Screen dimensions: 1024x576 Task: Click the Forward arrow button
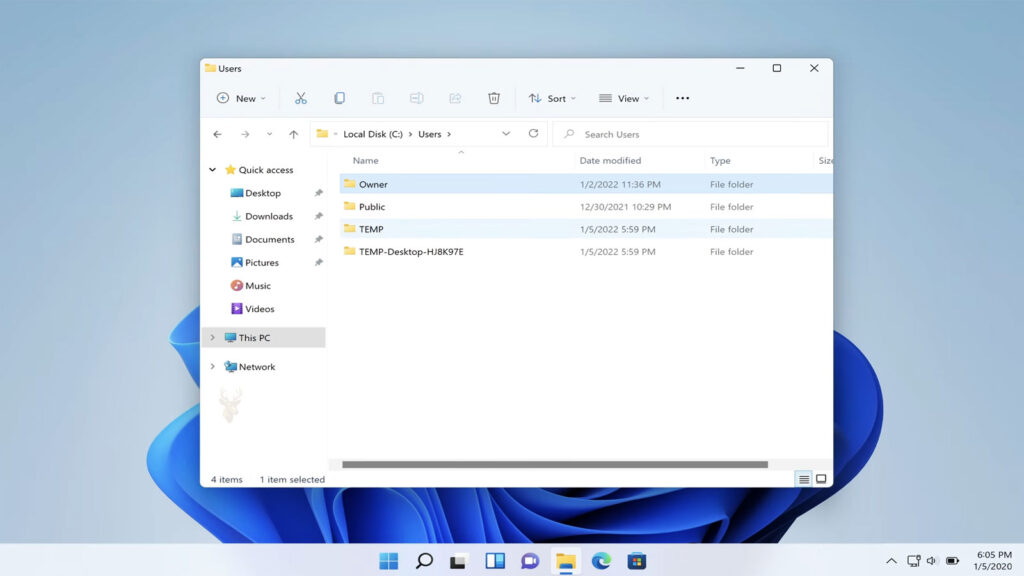pos(245,134)
